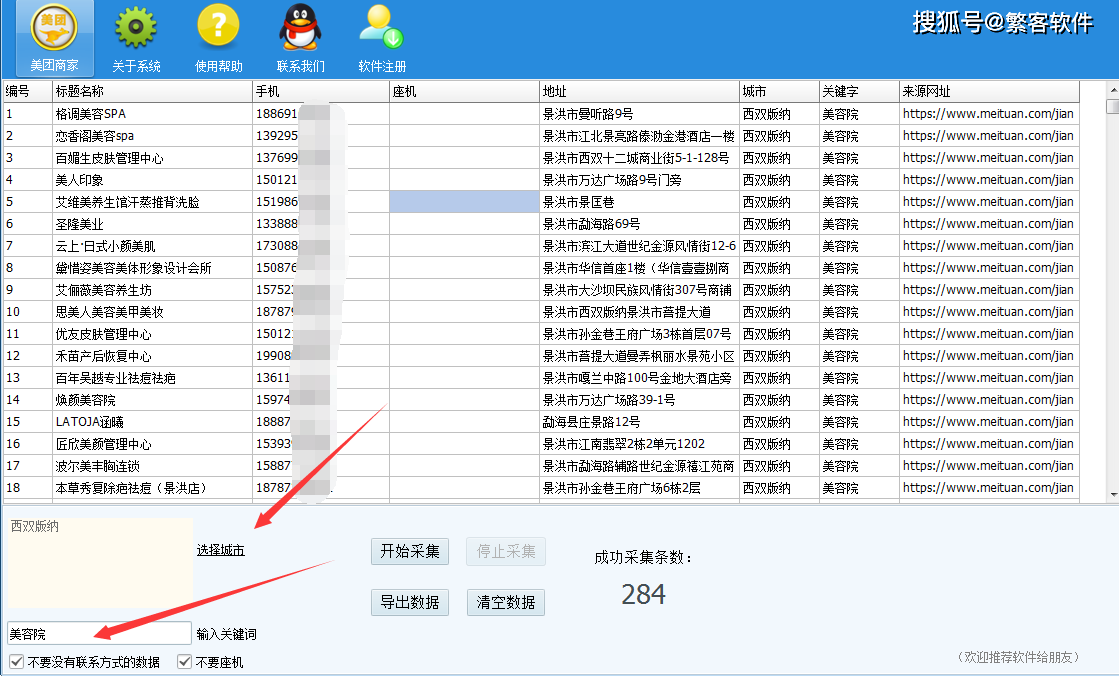Click the 选择城市 link

pyautogui.click(x=221, y=550)
